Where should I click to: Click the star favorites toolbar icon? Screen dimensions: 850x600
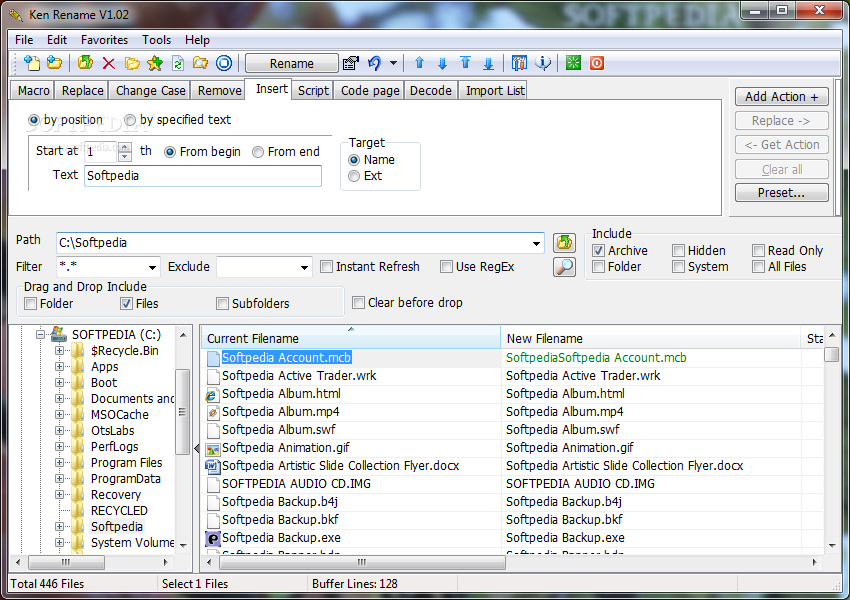[155, 63]
